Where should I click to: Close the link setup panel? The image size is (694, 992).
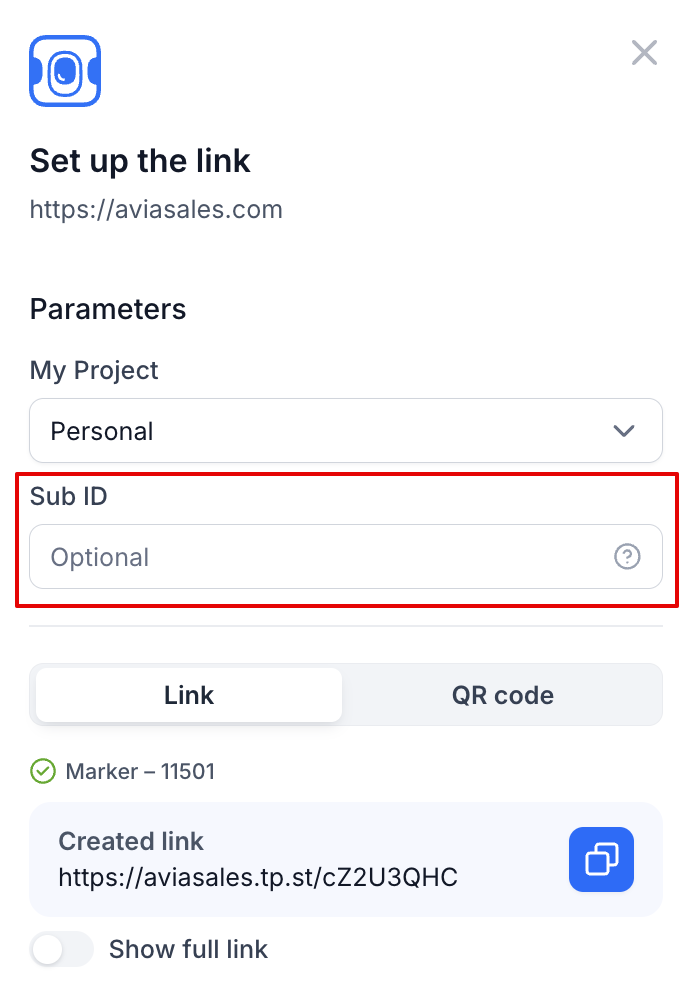(x=644, y=53)
